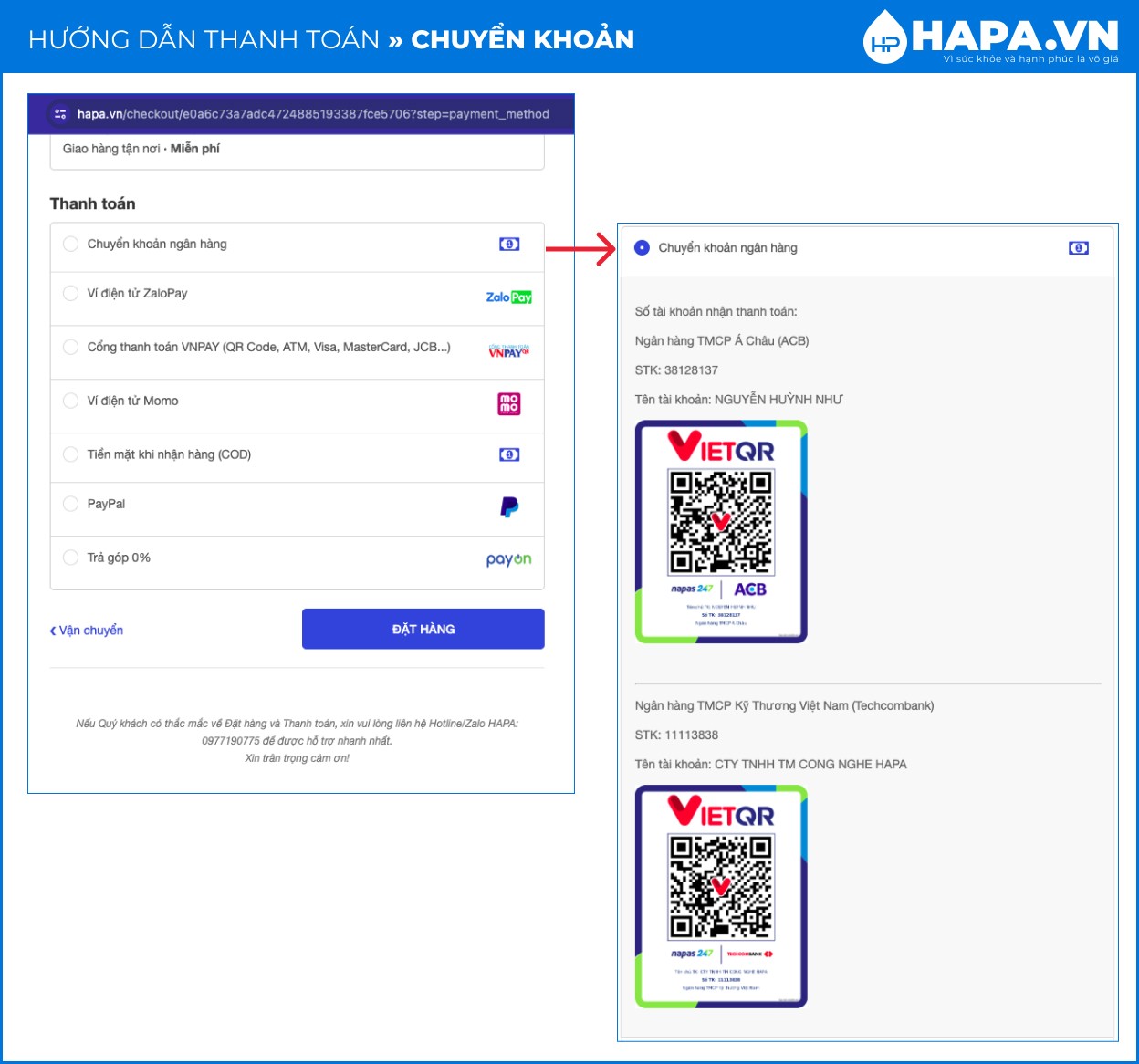Click the ACB VietQR code image
Screen dimensions: 1139x1064
click(x=721, y=532)
